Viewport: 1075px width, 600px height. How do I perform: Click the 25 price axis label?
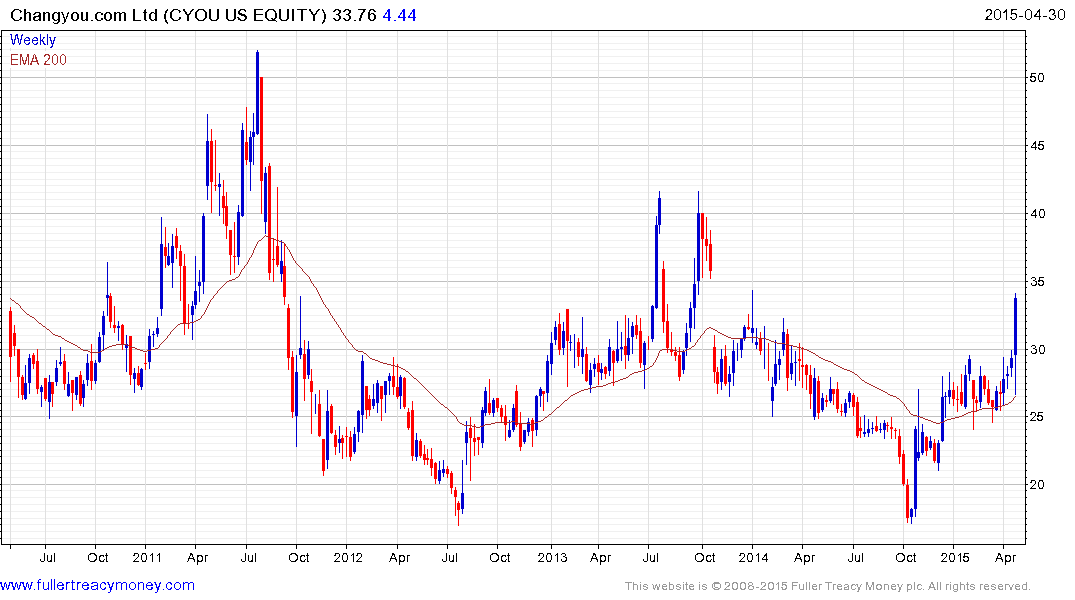1037,417
